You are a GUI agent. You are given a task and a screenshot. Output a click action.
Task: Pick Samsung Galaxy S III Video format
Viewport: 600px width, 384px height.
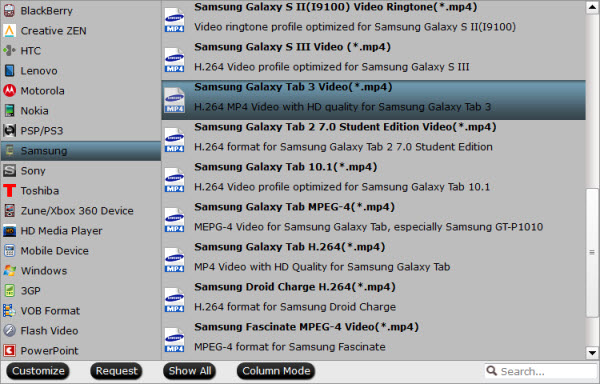(x=373, y=57)
